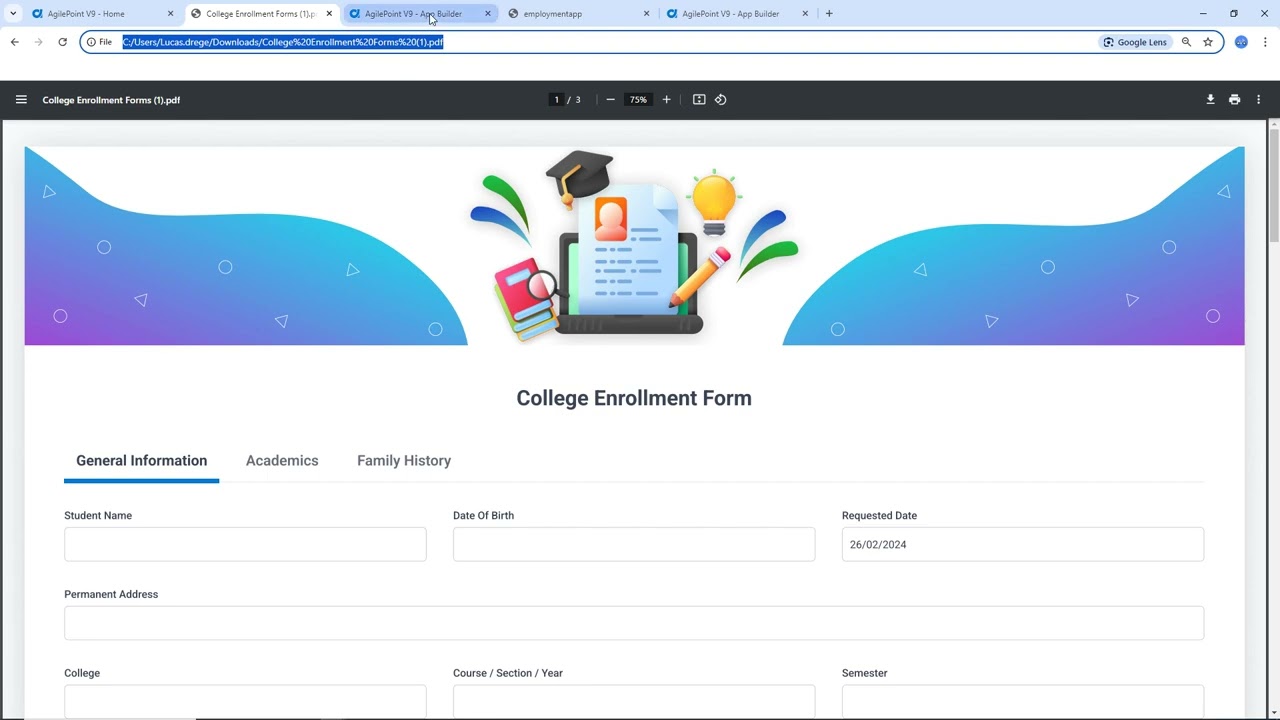Go back in browser history
Viewport: 1280px width, 720px height.
tap(14, 42)
